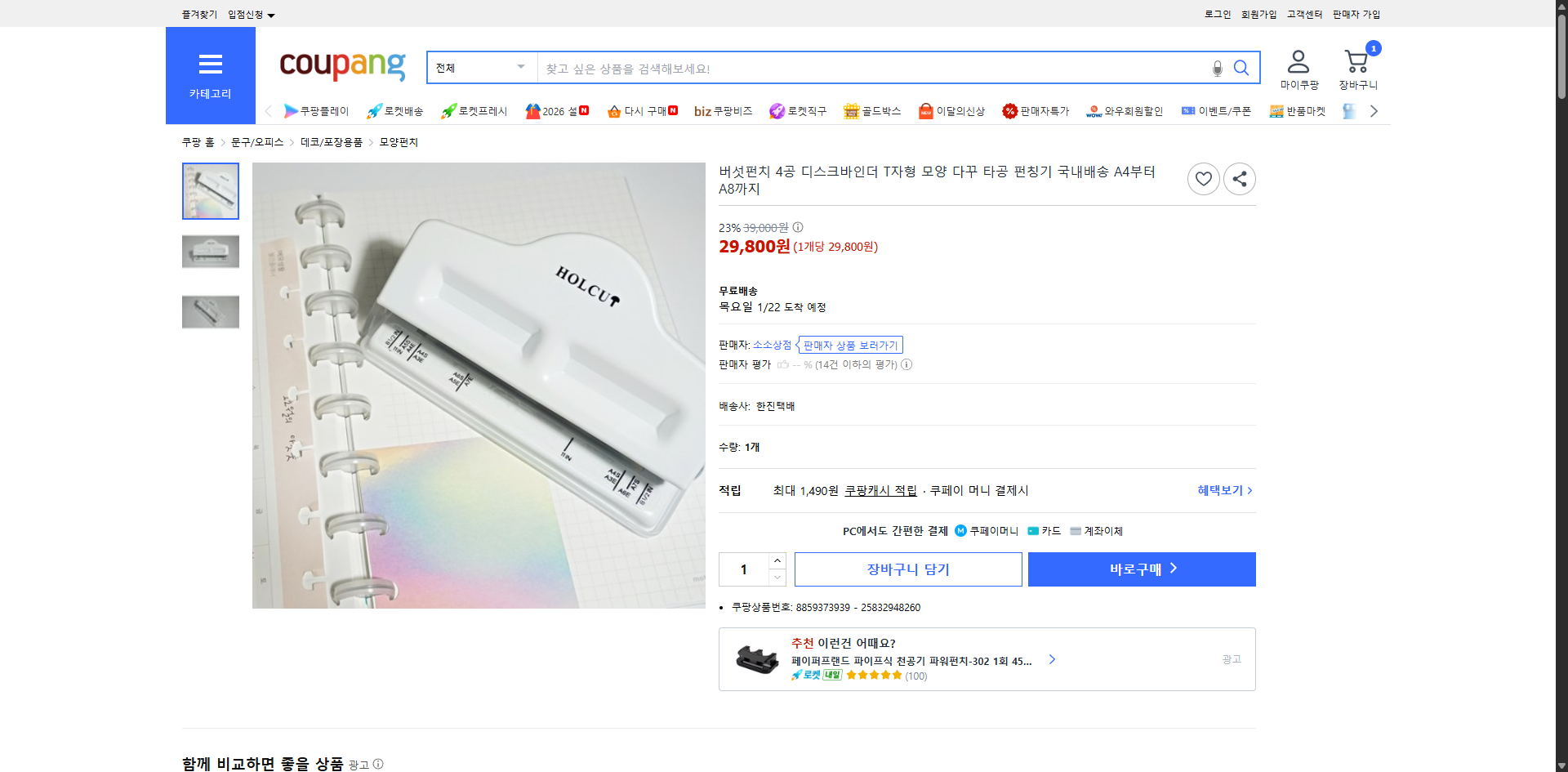The width and height of the screenshot is (1568, 772).
Task: Click the 로켓직구 icon
Action: [x=776, y=111]
